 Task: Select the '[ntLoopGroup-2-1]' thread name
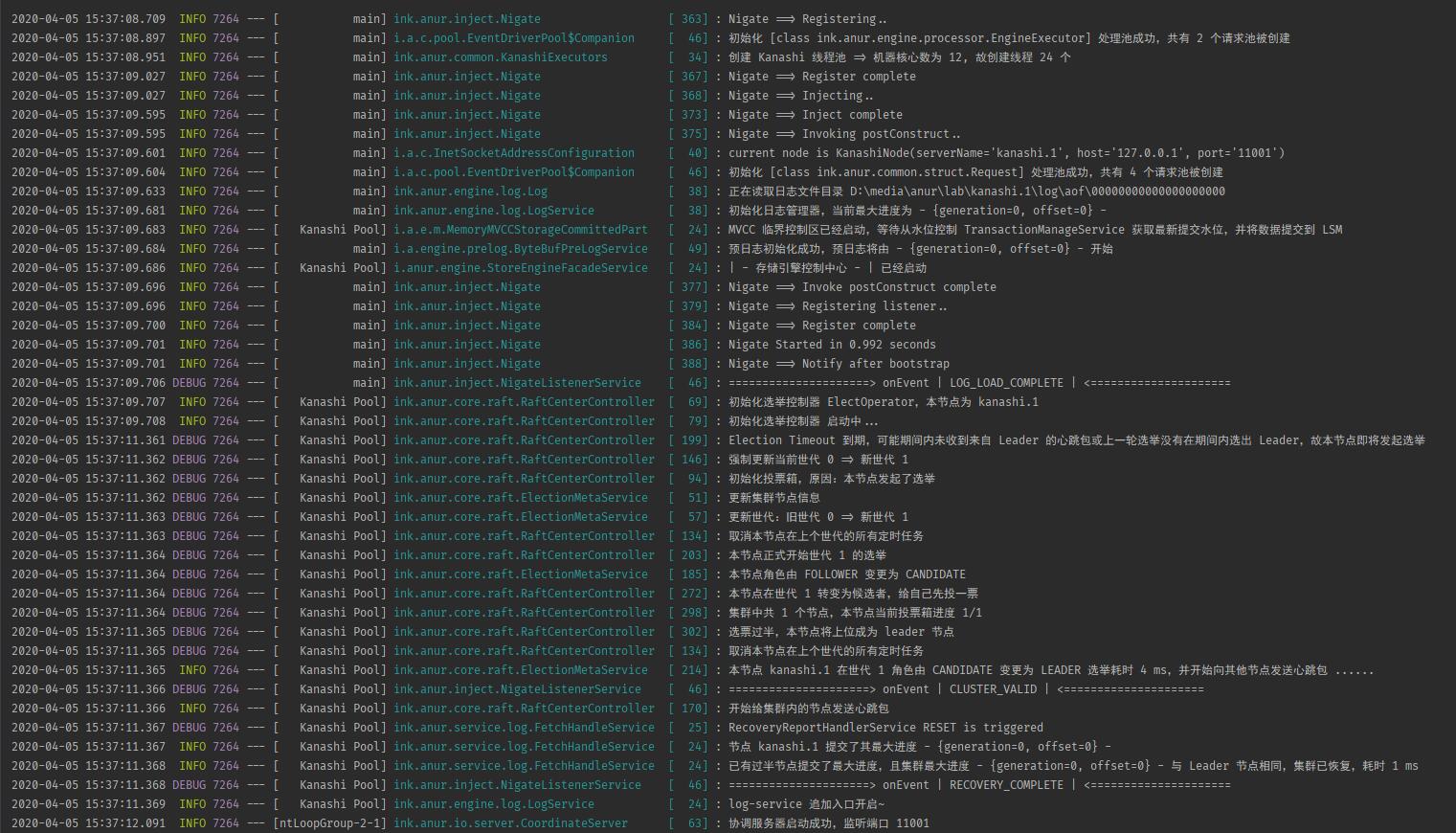329,823
